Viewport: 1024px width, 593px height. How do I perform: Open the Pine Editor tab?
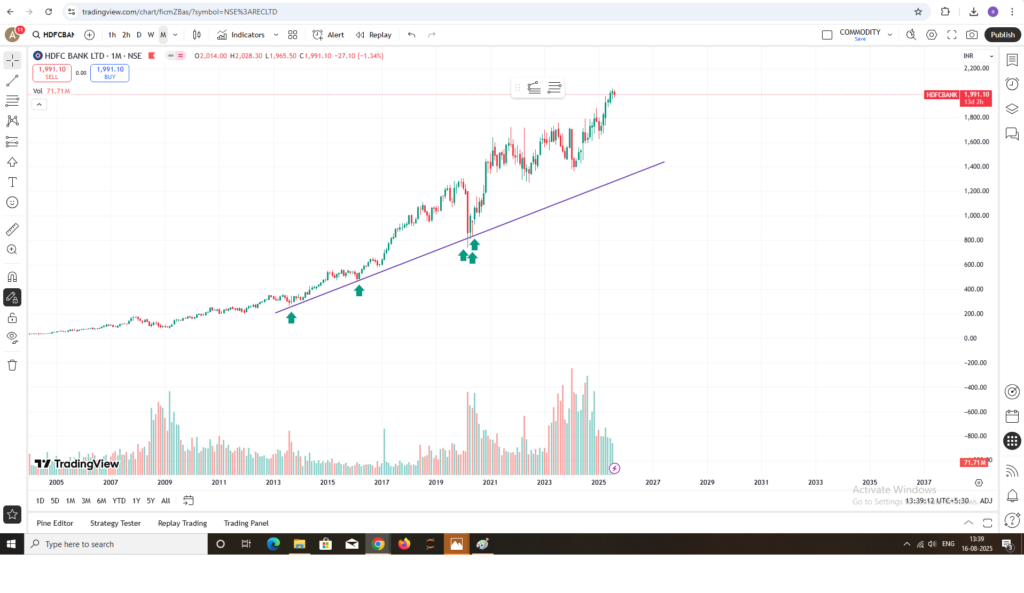tap(55, 523)
